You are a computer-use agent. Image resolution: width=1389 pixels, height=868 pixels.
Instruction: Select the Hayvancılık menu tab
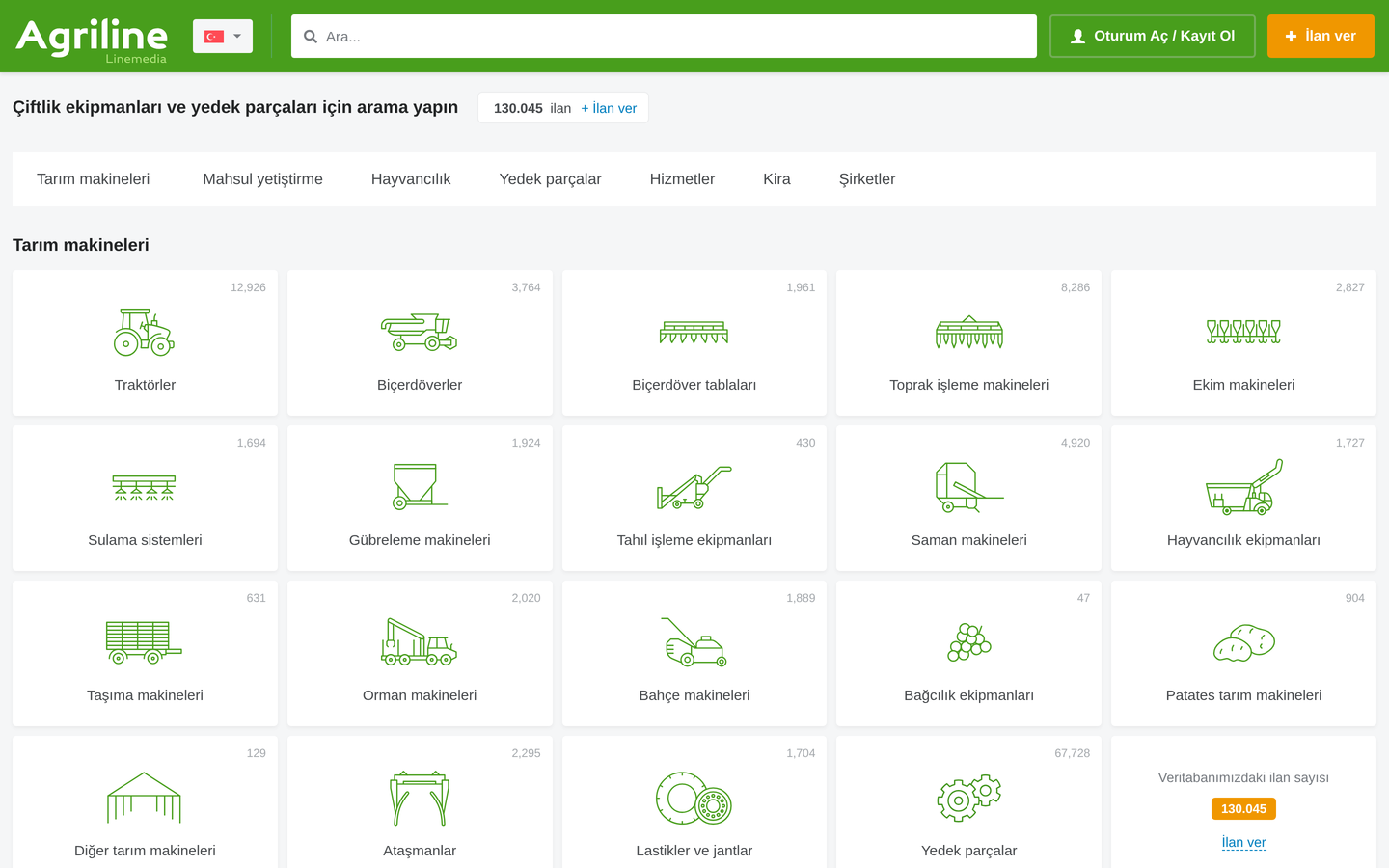click(x=411, y=179)
